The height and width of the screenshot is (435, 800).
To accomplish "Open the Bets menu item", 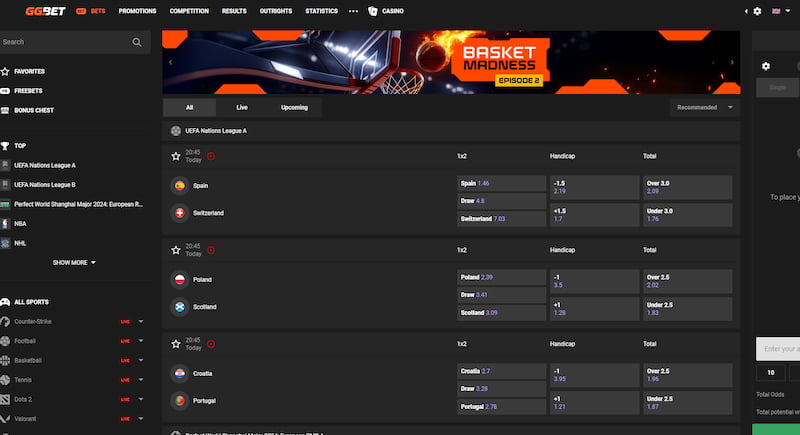I will (x=91, y=11).
